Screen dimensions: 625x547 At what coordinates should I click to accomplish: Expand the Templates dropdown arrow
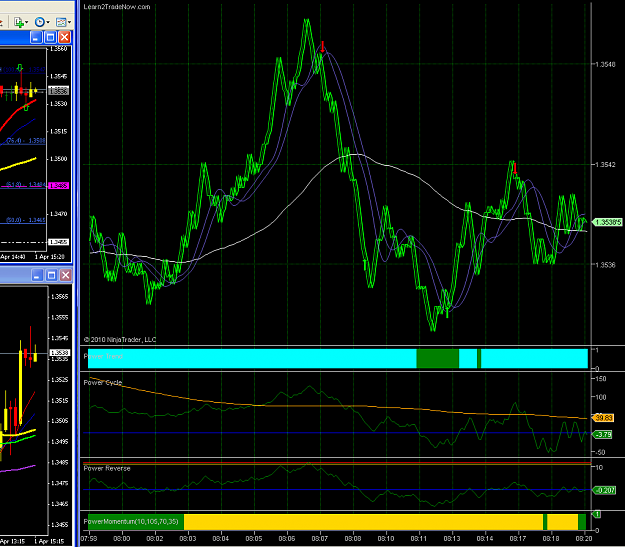pos(69,22)
